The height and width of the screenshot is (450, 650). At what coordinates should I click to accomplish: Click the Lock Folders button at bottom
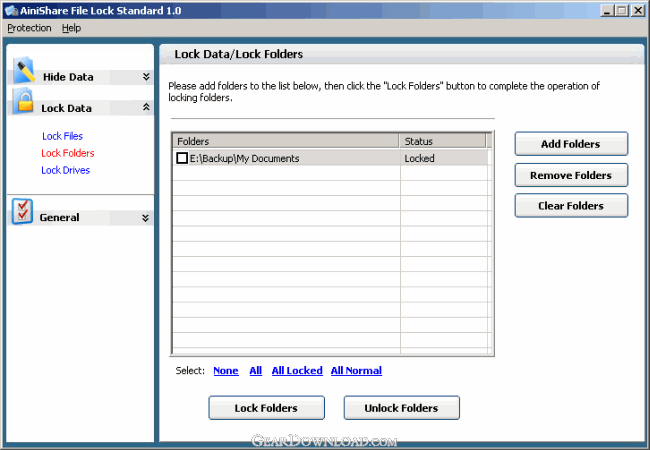click(x=267, y=408)
